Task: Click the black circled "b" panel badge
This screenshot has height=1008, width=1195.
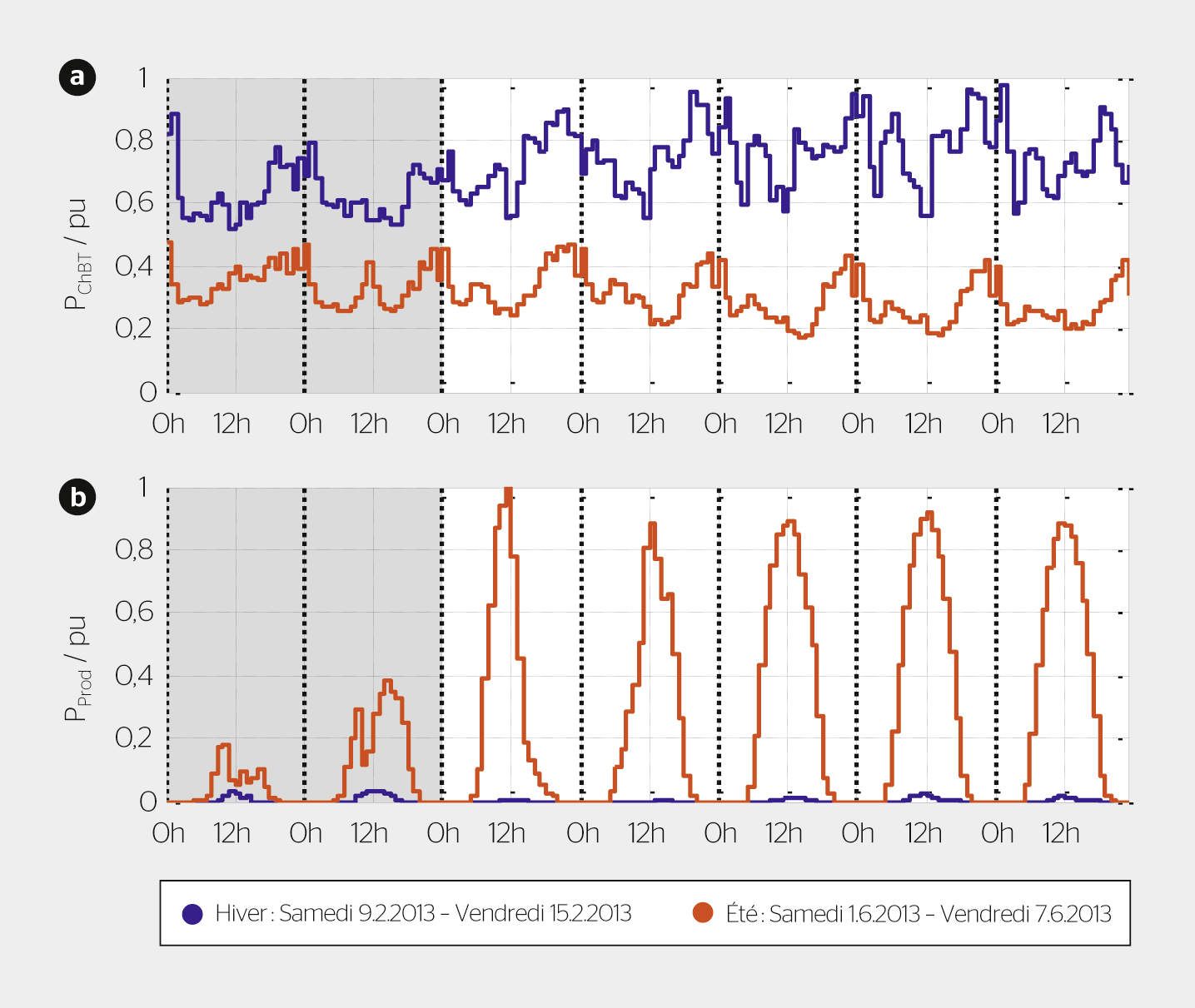Action: (77, 498)
